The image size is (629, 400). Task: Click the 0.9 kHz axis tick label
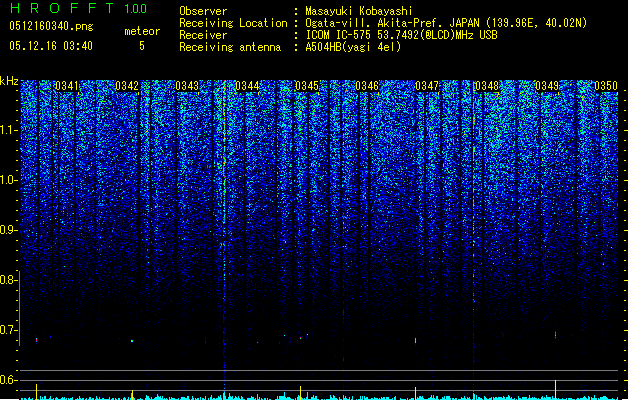click(9, 230)
